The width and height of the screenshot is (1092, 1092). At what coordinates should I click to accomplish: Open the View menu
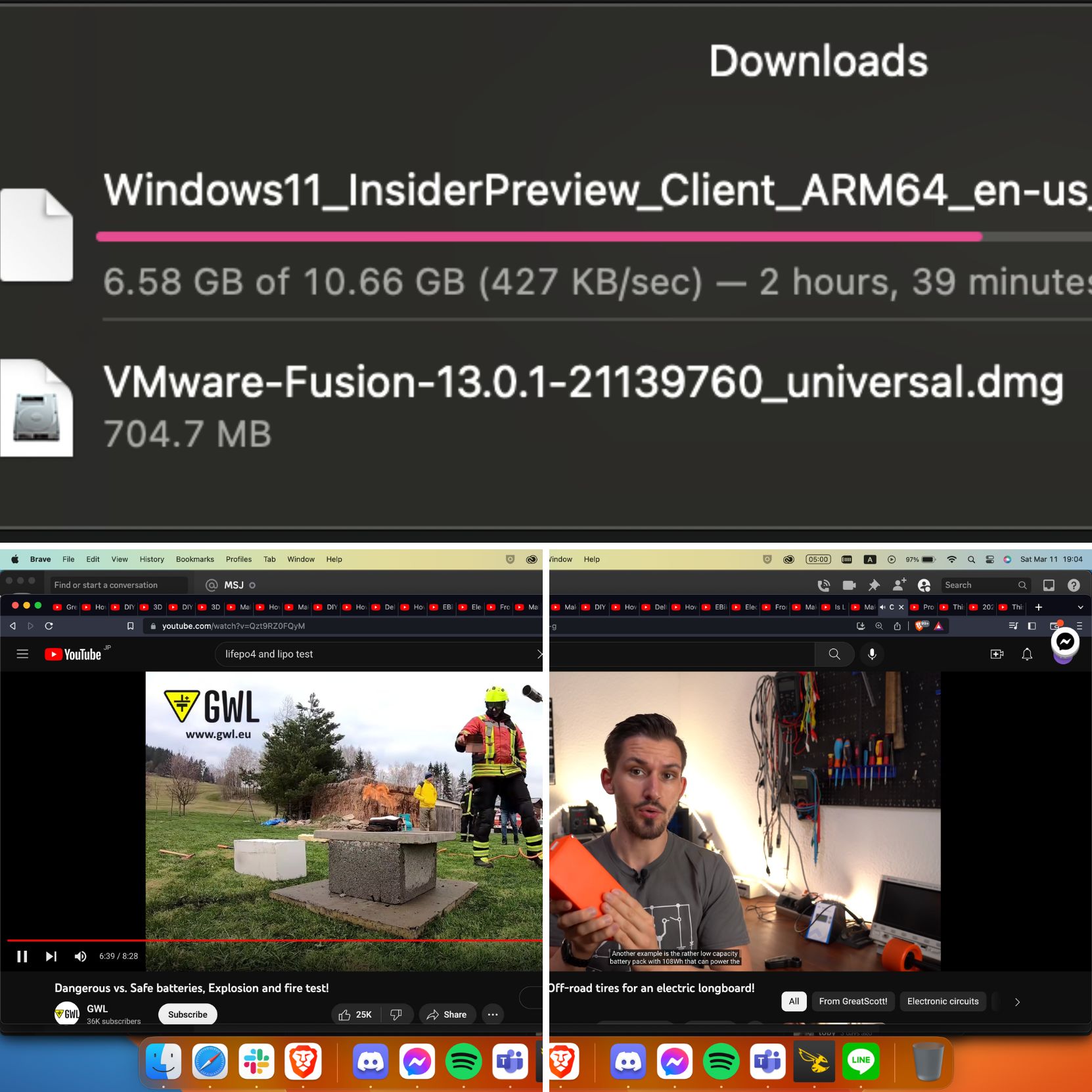coord(120,559)
